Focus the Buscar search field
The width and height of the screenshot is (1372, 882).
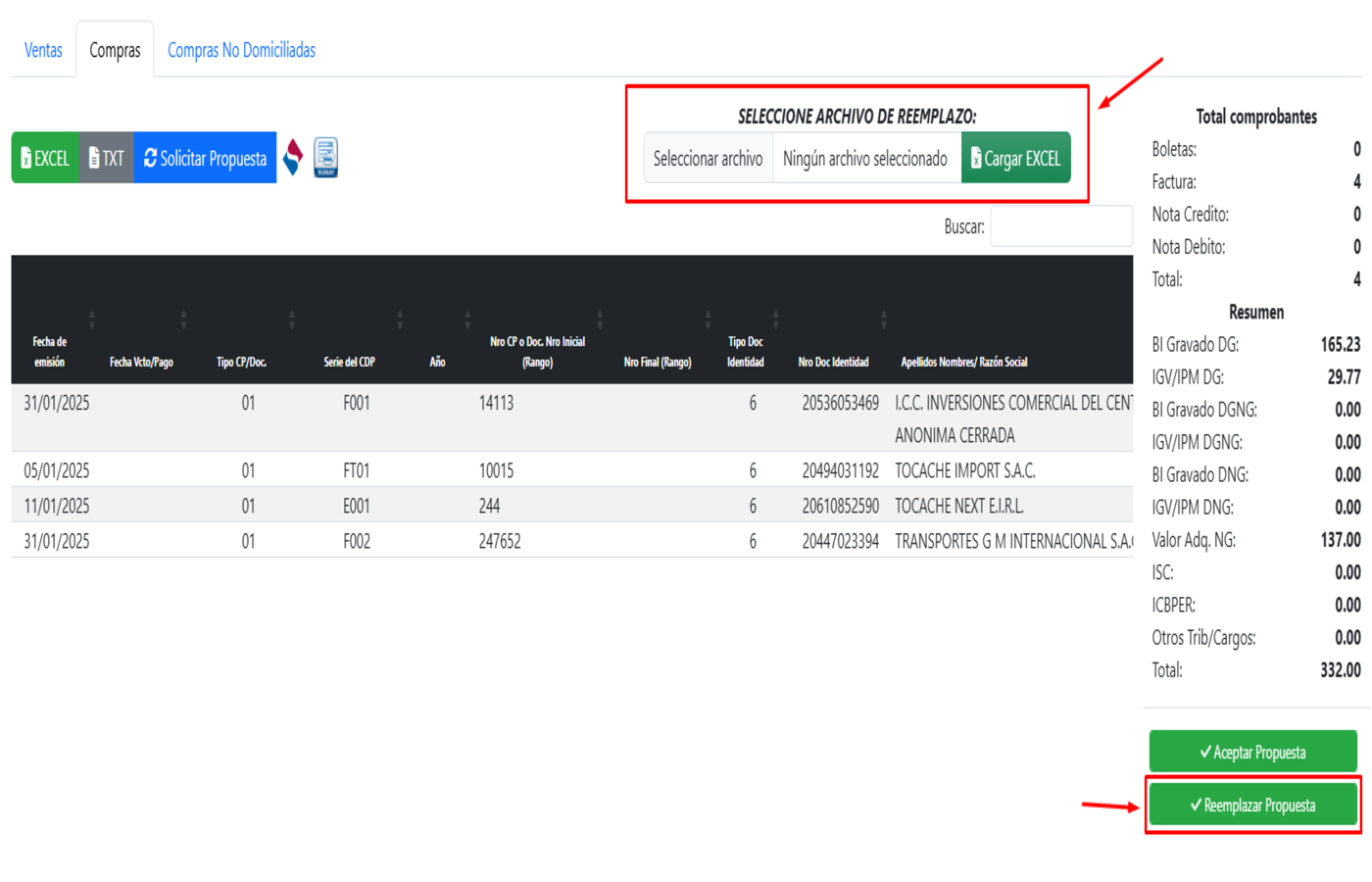[1061, 226]
